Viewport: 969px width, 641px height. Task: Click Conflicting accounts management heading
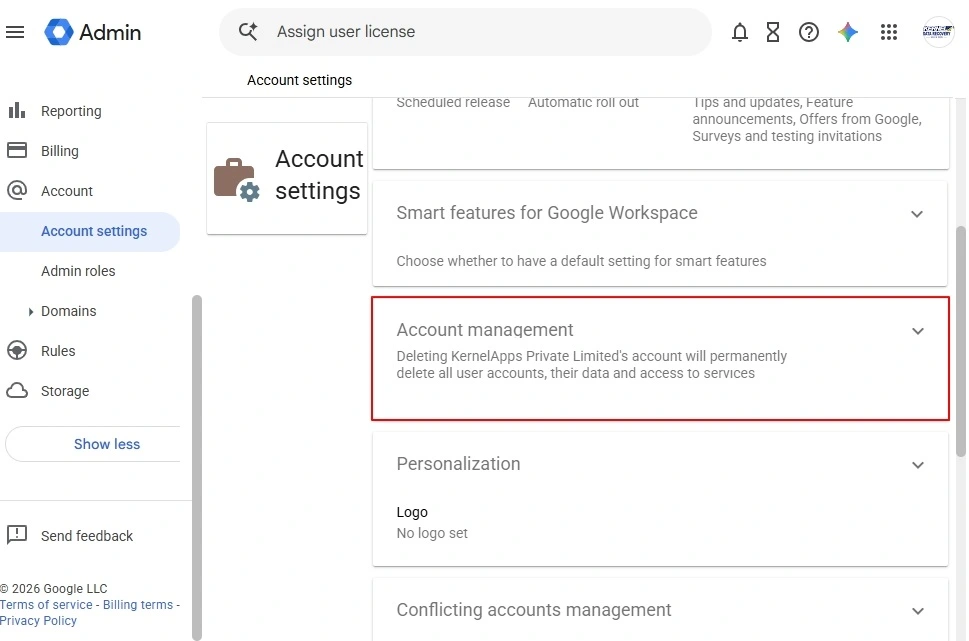[x=533, y=610]
